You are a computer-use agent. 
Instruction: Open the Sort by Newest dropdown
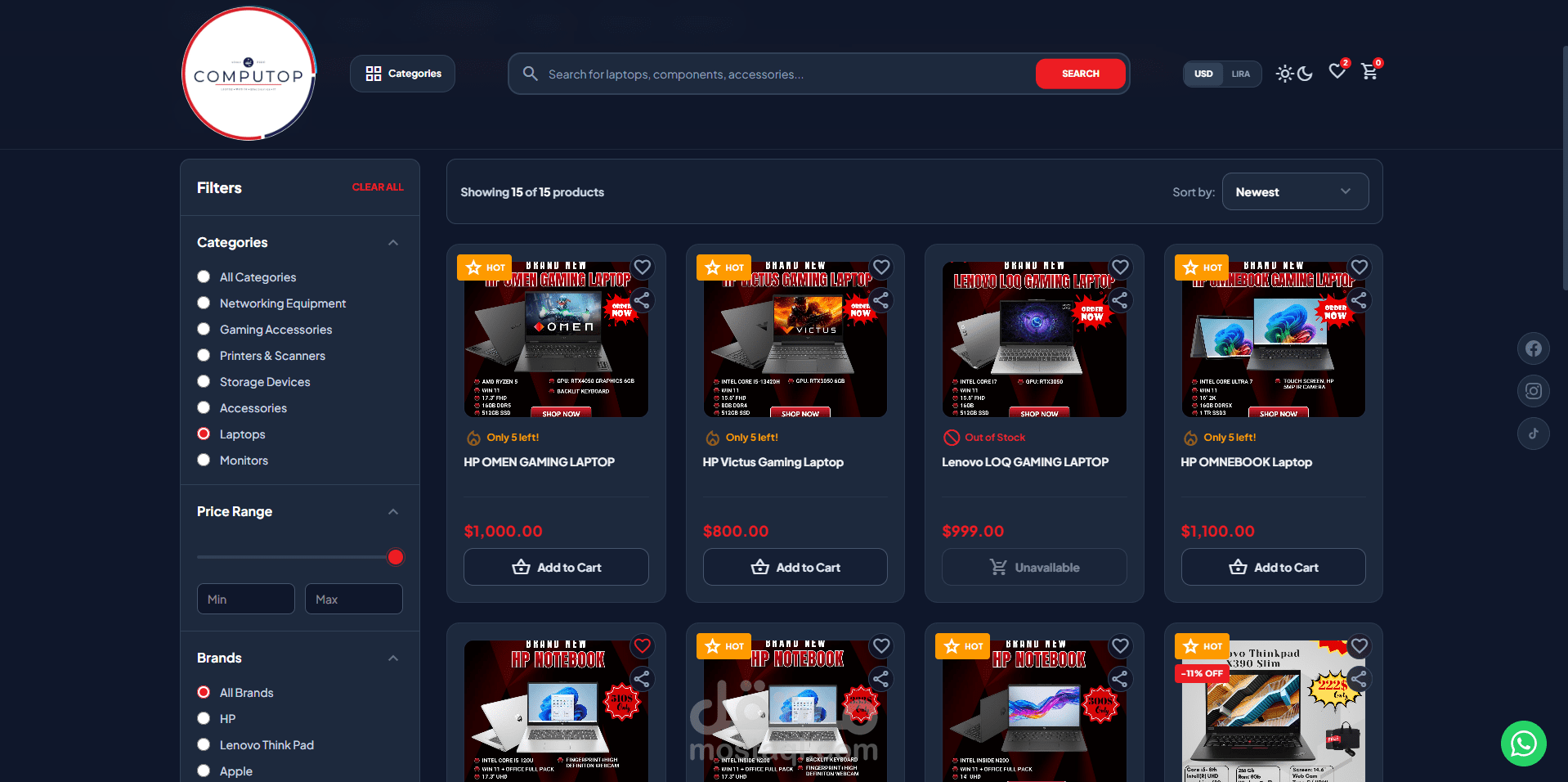(1295, 192)
